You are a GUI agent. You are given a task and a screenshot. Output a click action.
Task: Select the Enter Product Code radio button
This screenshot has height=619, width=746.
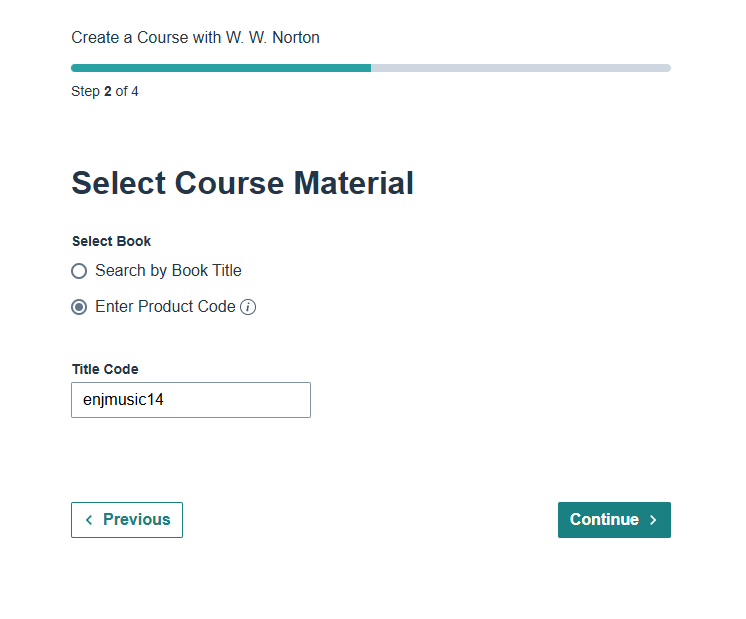click(79, 307)
